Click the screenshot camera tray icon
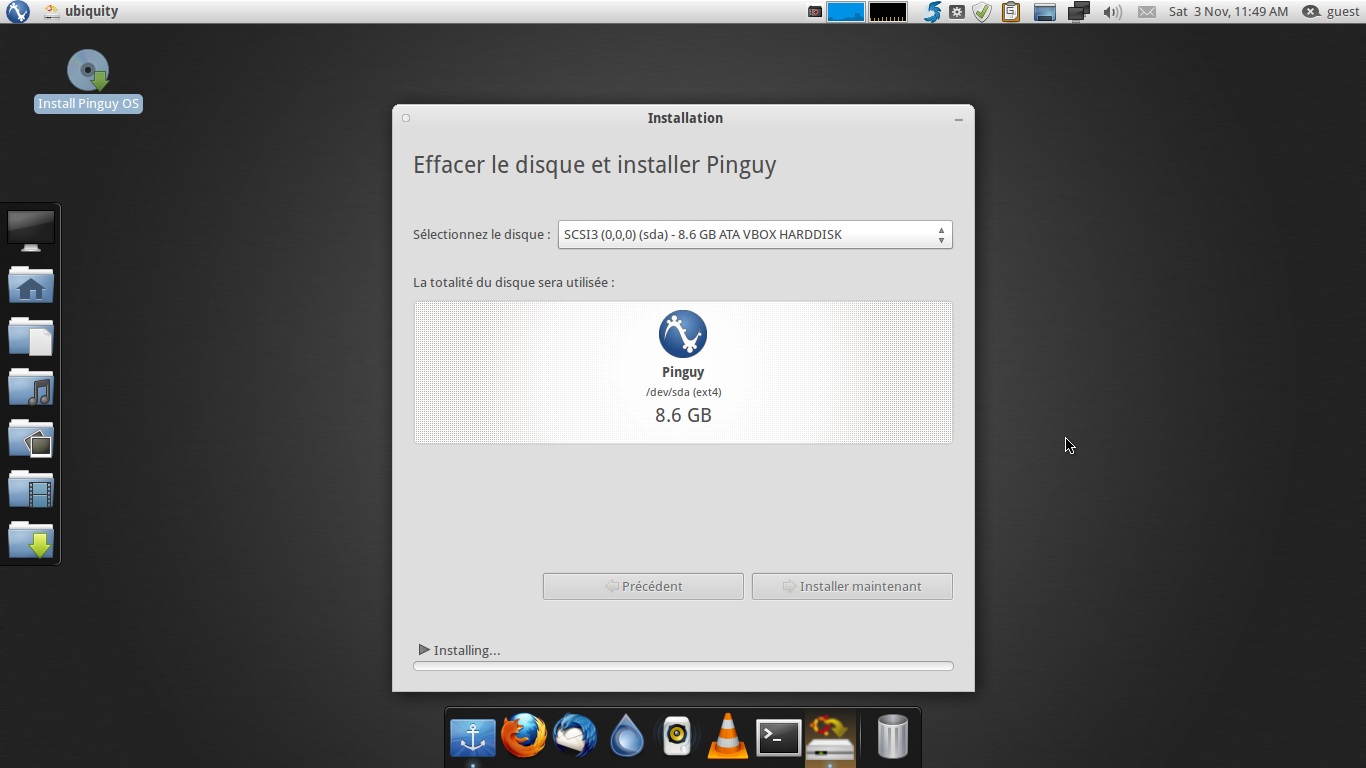 pos(815,12)
